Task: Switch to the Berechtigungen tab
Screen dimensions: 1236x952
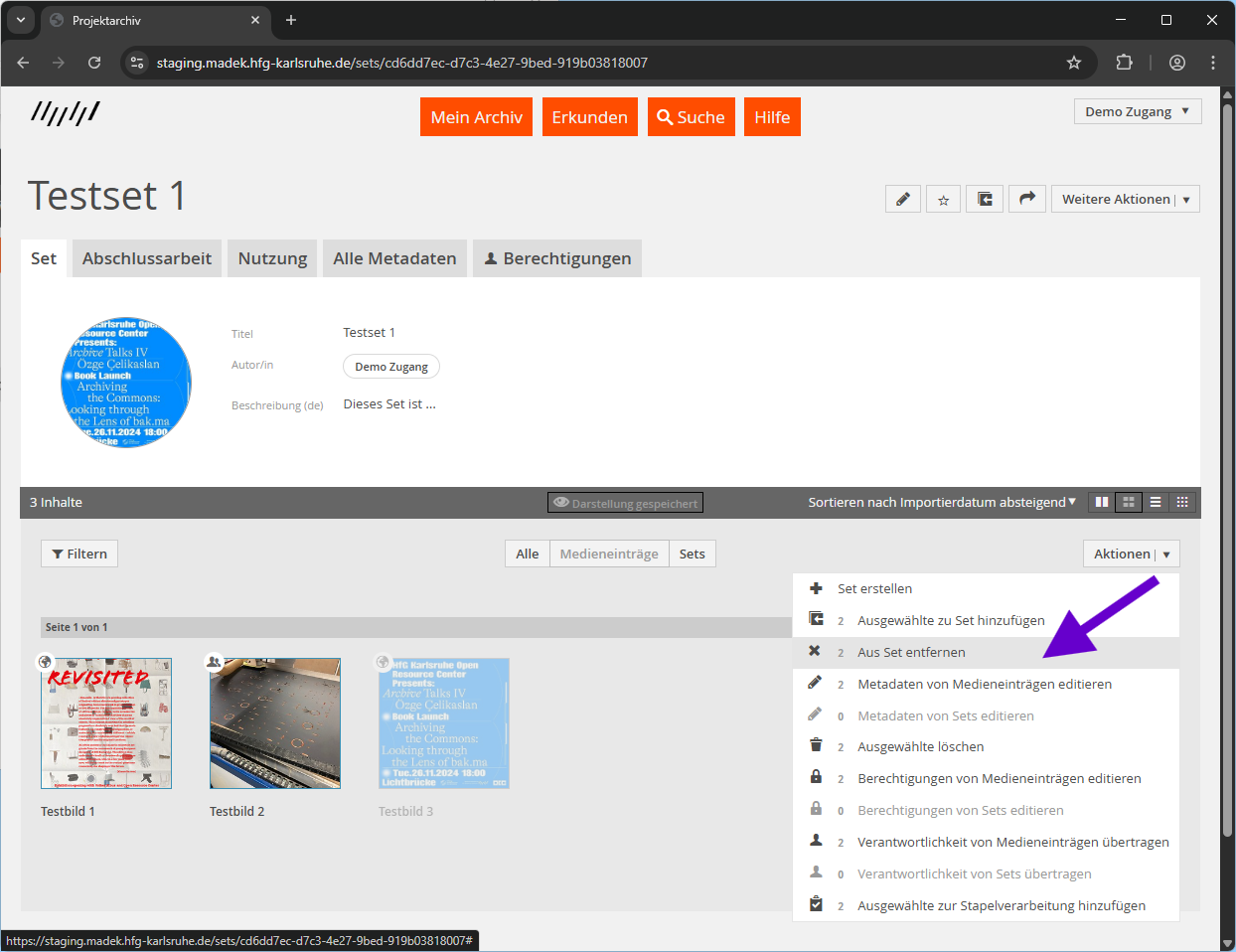Action: [x=556, y=258]
